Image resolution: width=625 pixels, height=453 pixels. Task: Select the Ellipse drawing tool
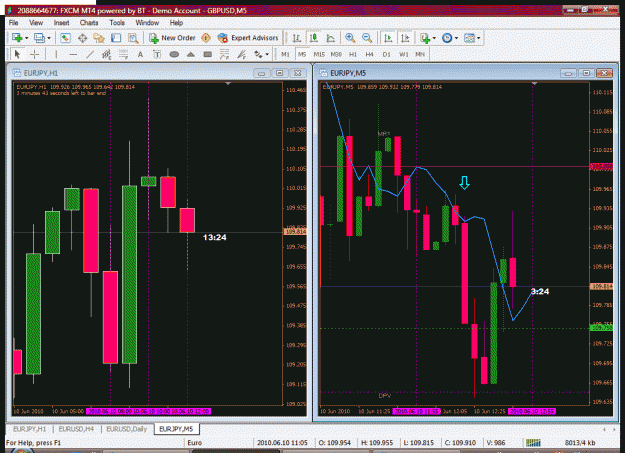174,54
